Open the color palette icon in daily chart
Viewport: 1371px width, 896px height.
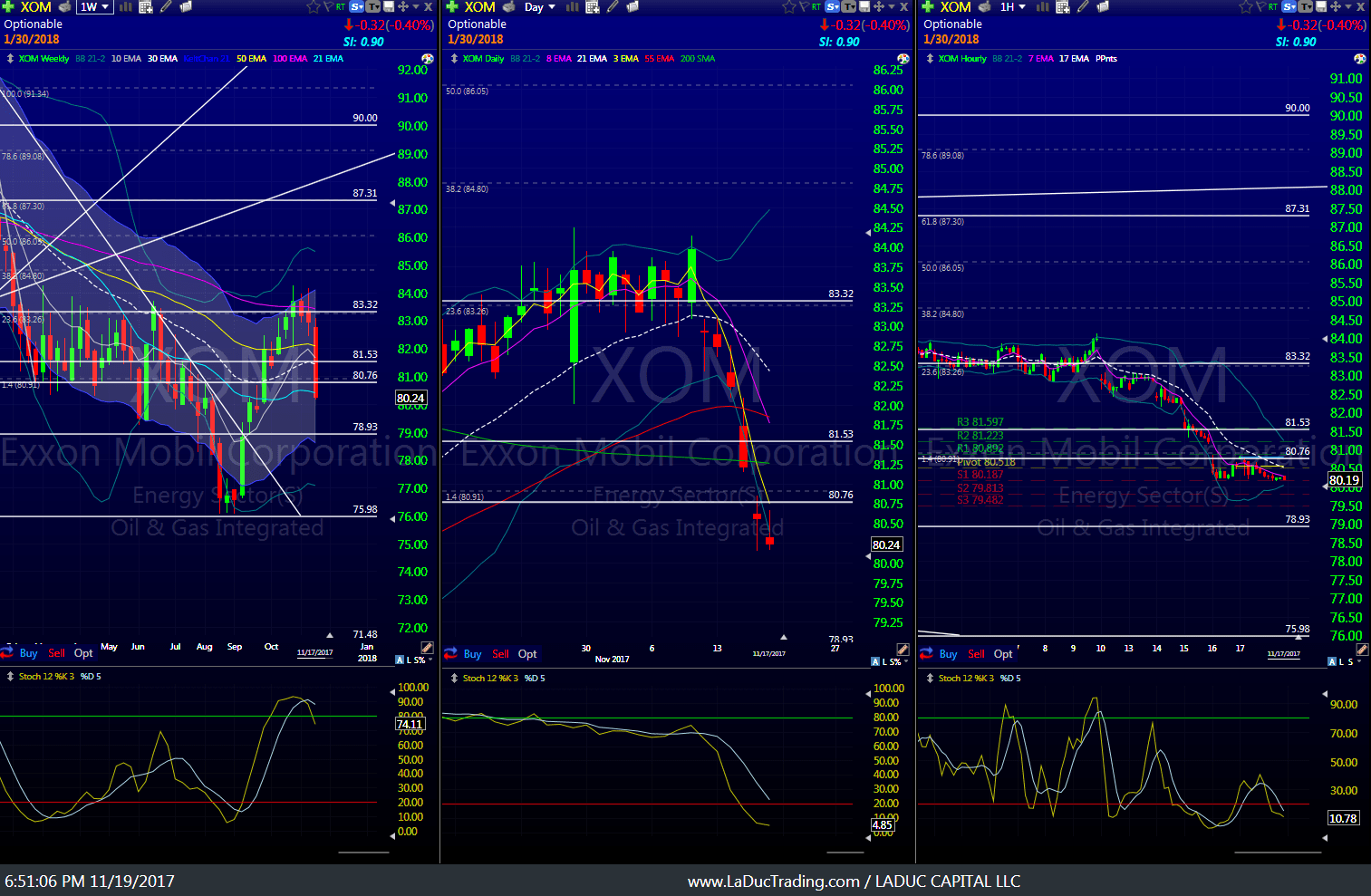pyautogui.click(x=903, y=58)
